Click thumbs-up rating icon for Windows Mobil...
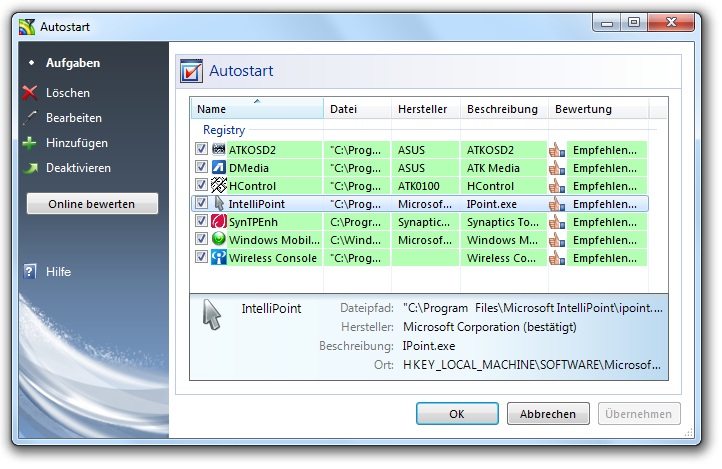 557,239
